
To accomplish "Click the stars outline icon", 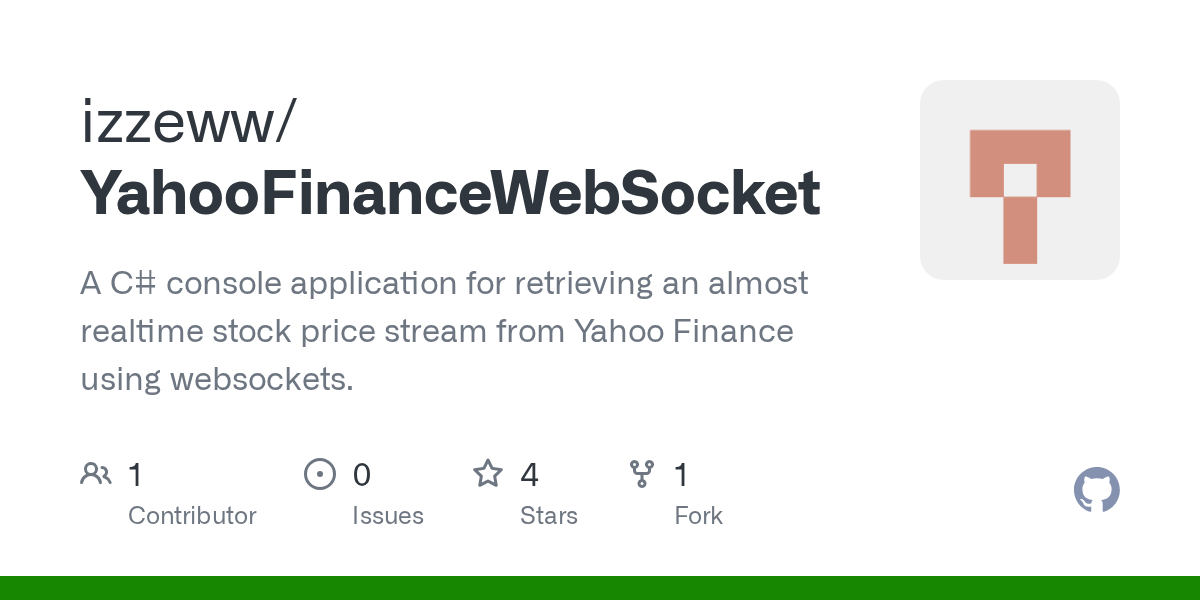I will click(x=488, y=474).
